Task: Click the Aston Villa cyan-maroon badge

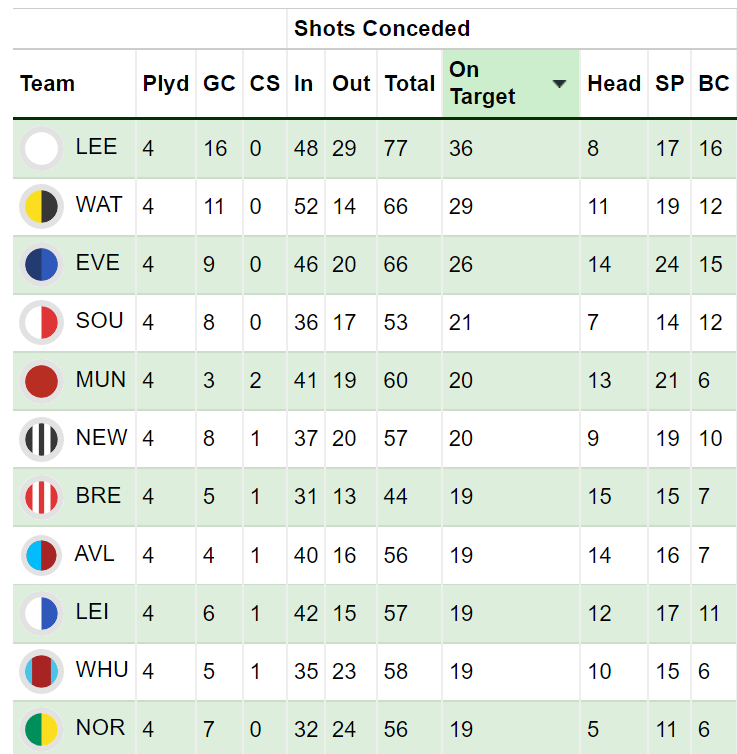Action: (x=41, y=555)
